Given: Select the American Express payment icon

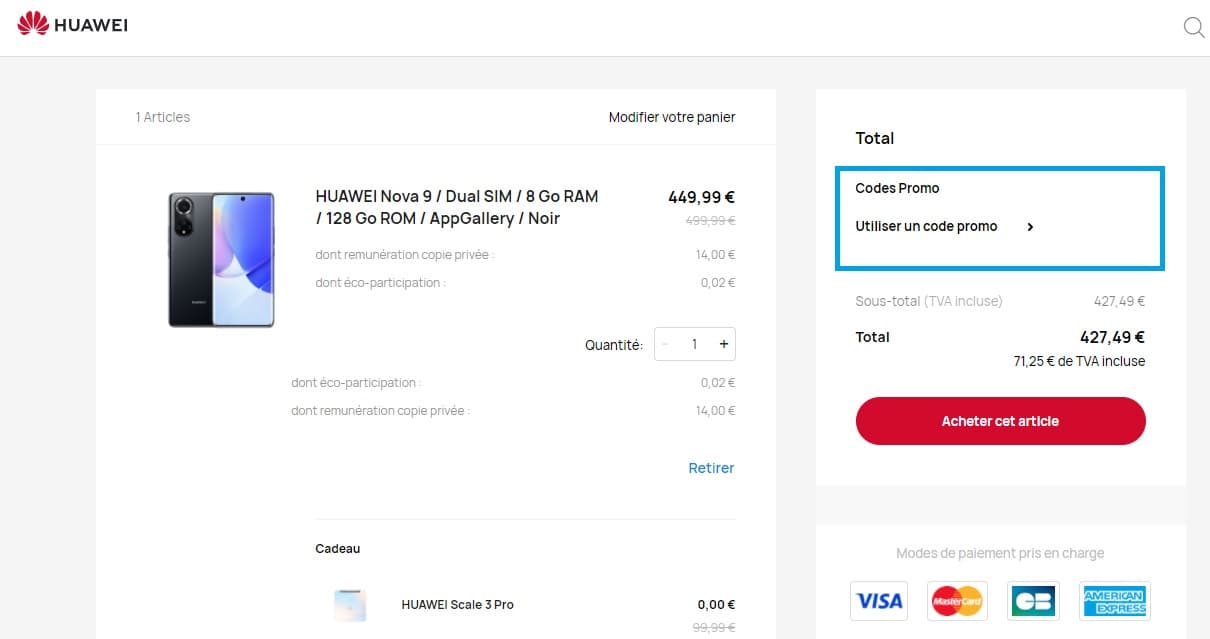Looking at the screenshot, I should (x=1115, y=600).
